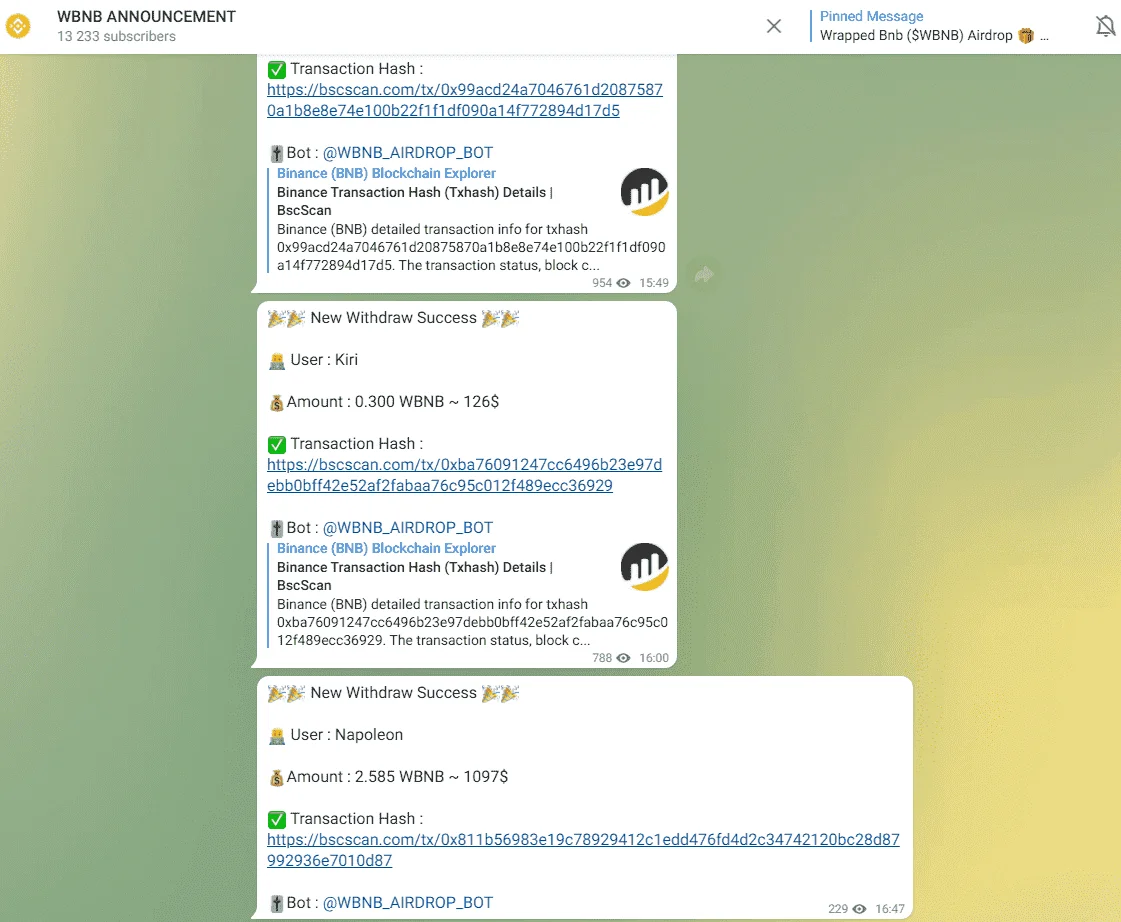
Task: Click New Withdraw Success heading in Kiri message
Action: click(x=393, y=318)
